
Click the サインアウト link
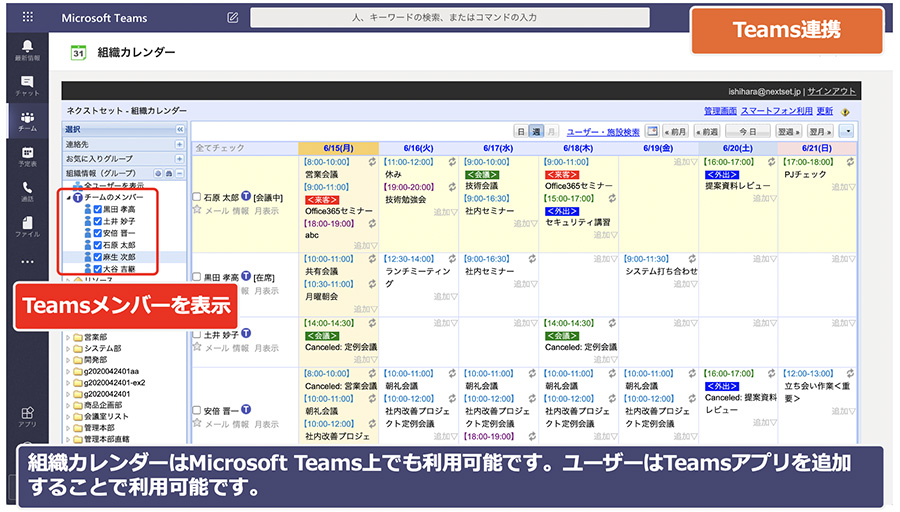pyautogui.click(x=832, y=92)
